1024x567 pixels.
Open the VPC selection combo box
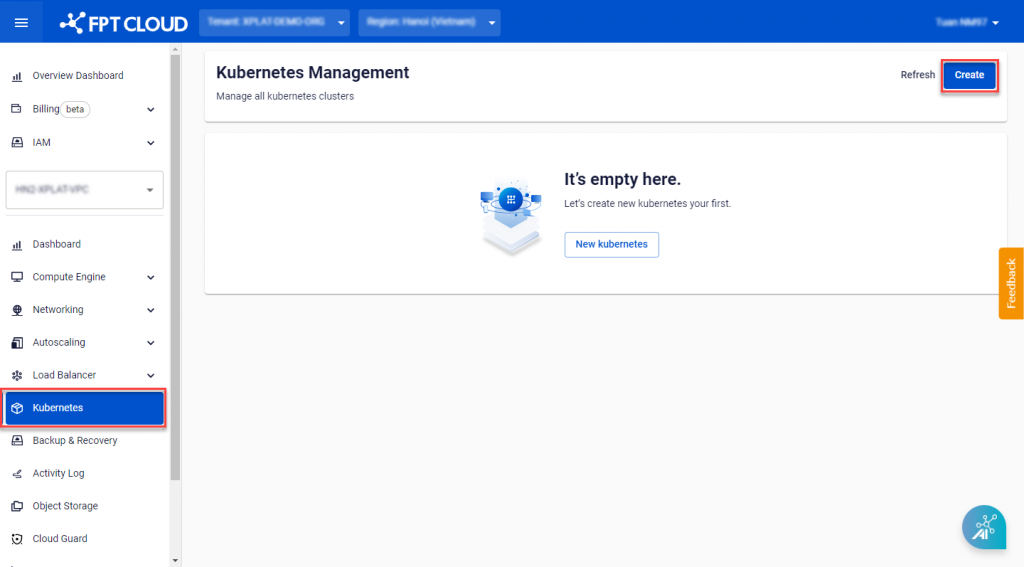click(x=85, y=189)
